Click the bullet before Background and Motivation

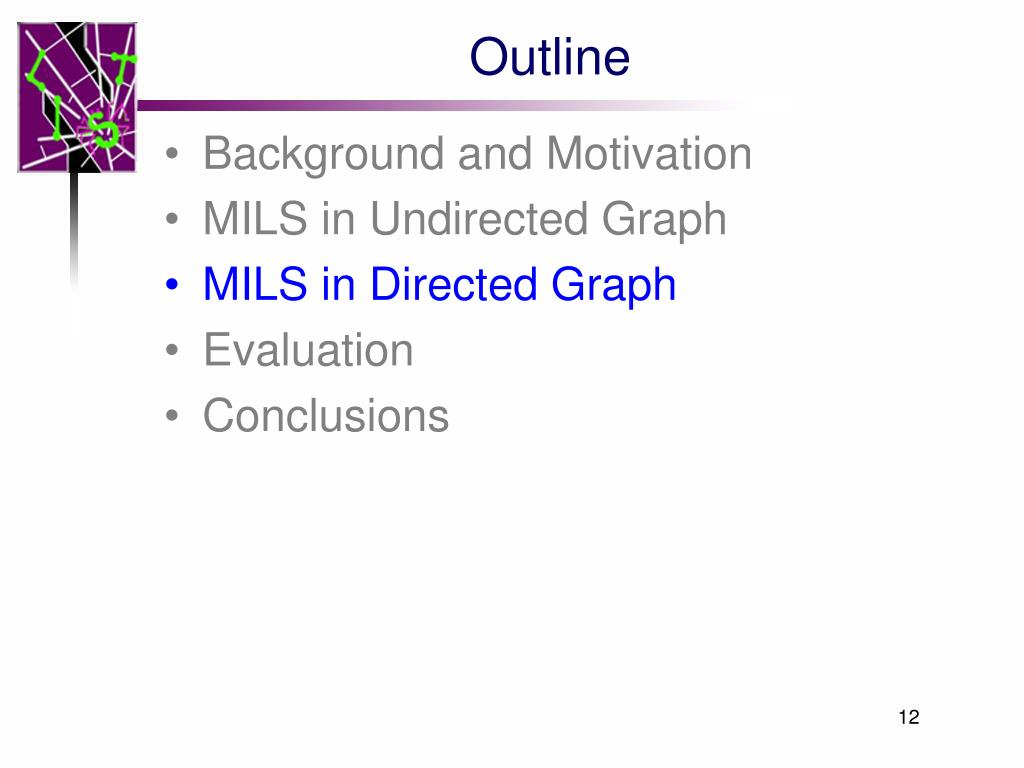click(x=172, y=154)
